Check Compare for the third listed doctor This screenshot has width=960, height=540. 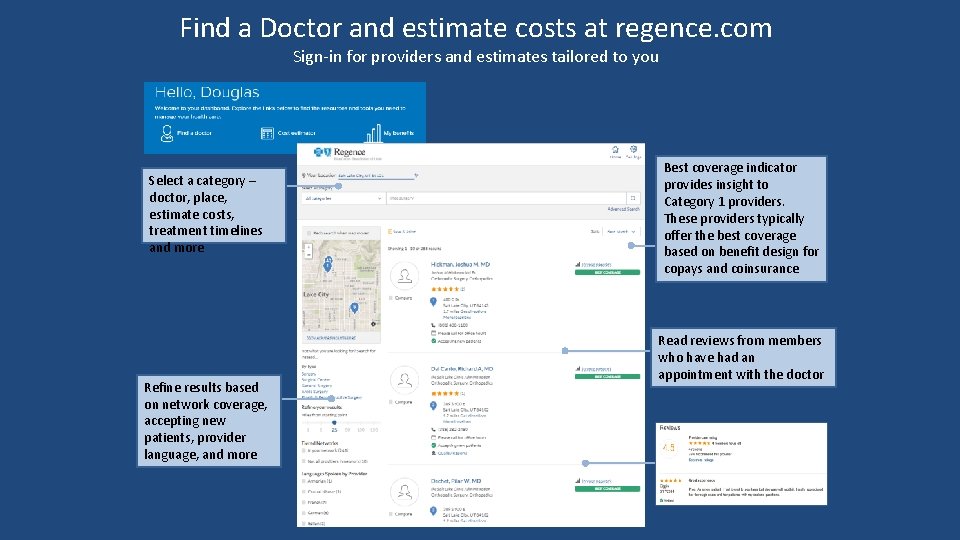tap(391, 514)
